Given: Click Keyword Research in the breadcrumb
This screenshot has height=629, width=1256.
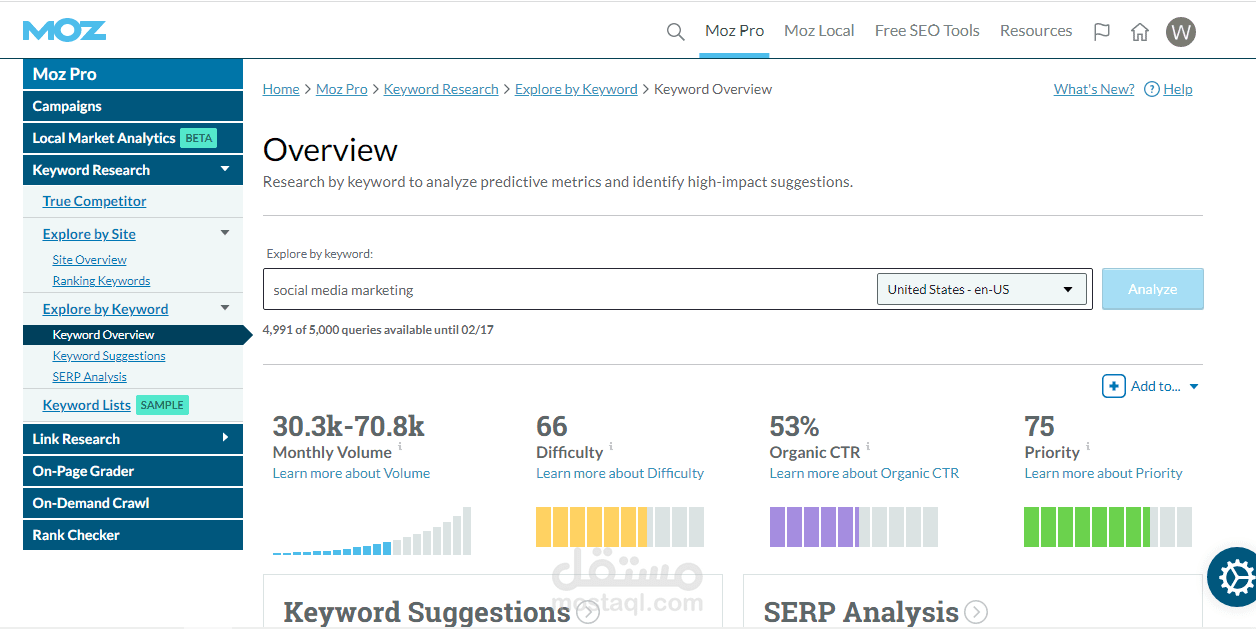Looking at the screenshot, I should [x=441, y=89].
